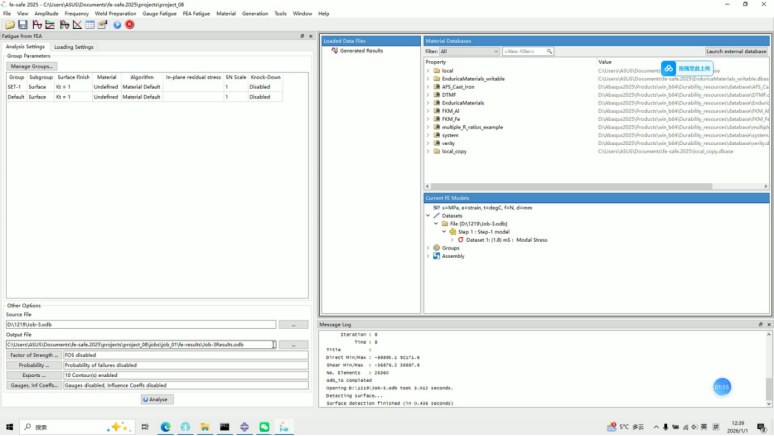Click the Exports button
This screenshot has width=774, height=436.
(x=34, y=375)
